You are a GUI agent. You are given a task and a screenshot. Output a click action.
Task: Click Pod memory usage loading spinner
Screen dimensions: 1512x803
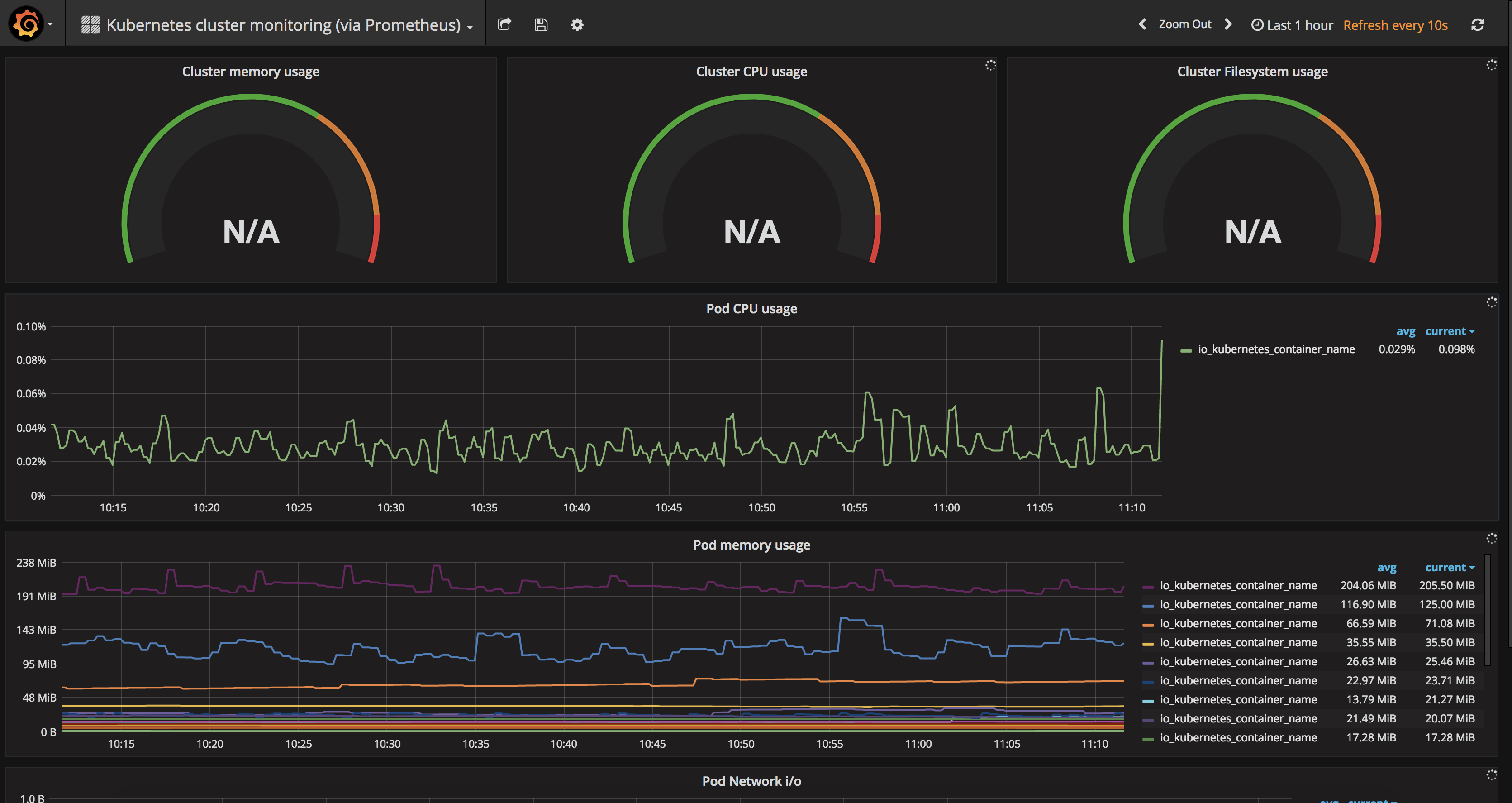coord(1491,538)
